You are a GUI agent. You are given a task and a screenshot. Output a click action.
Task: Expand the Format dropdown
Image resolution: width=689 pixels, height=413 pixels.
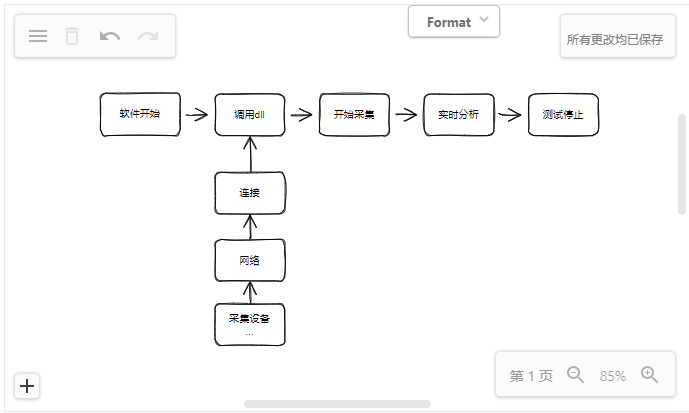[x=454, y=21]
